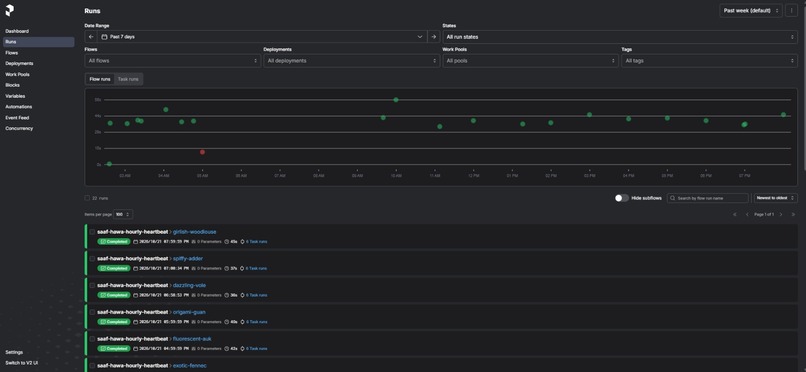This screenshot has height=372, width=806.
Task: Click the Completed badge for spiffy-adder
Action: (114, 268)
